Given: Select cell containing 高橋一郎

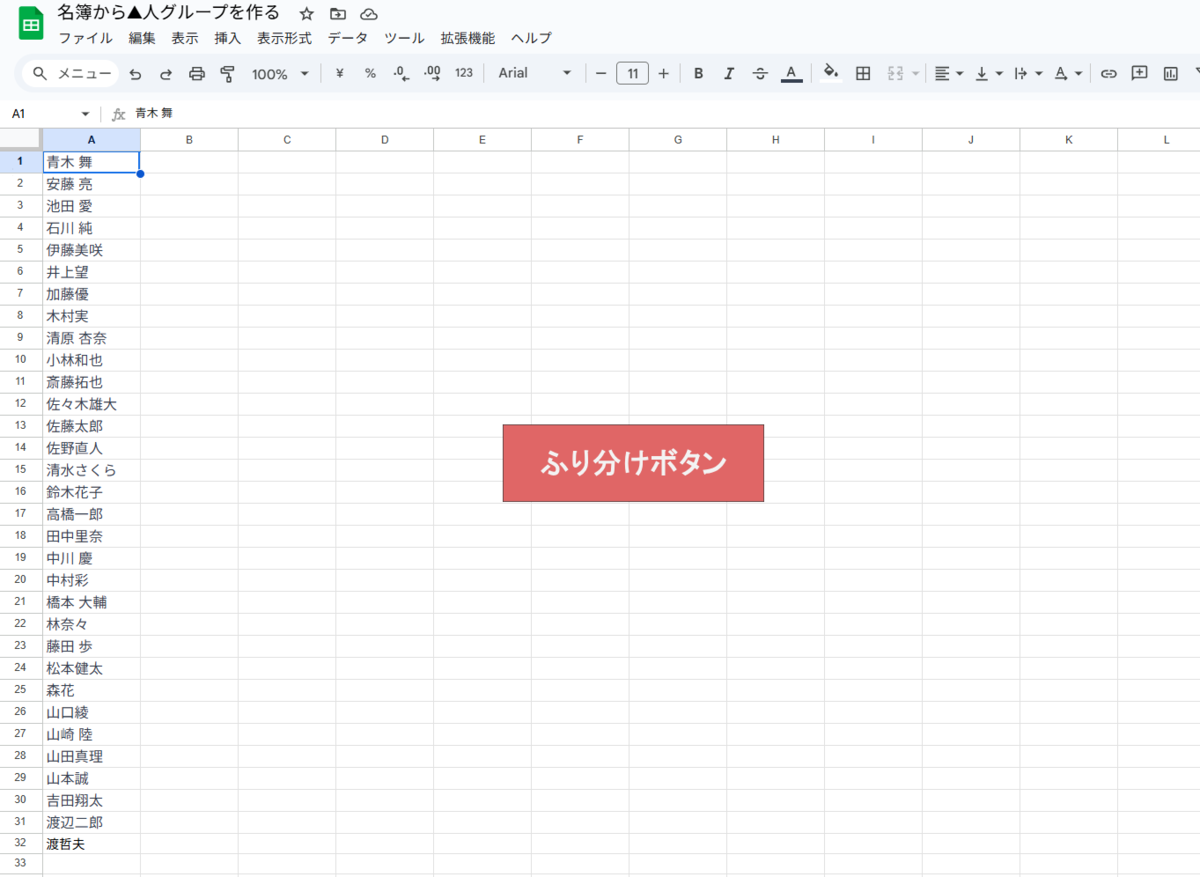Looking at the screenshot, I should pyautogui.click(x=91, y=514).
